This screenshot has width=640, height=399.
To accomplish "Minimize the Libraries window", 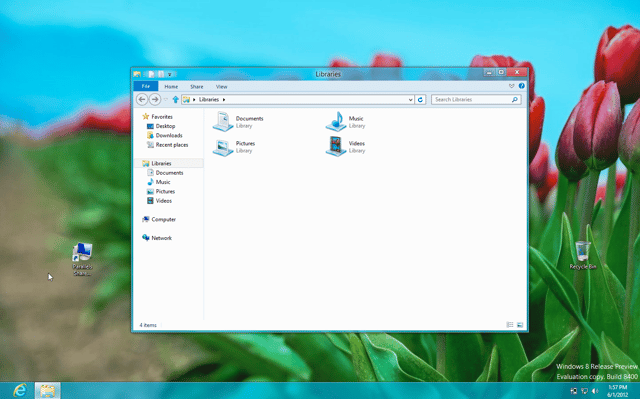I will [489, 73].
